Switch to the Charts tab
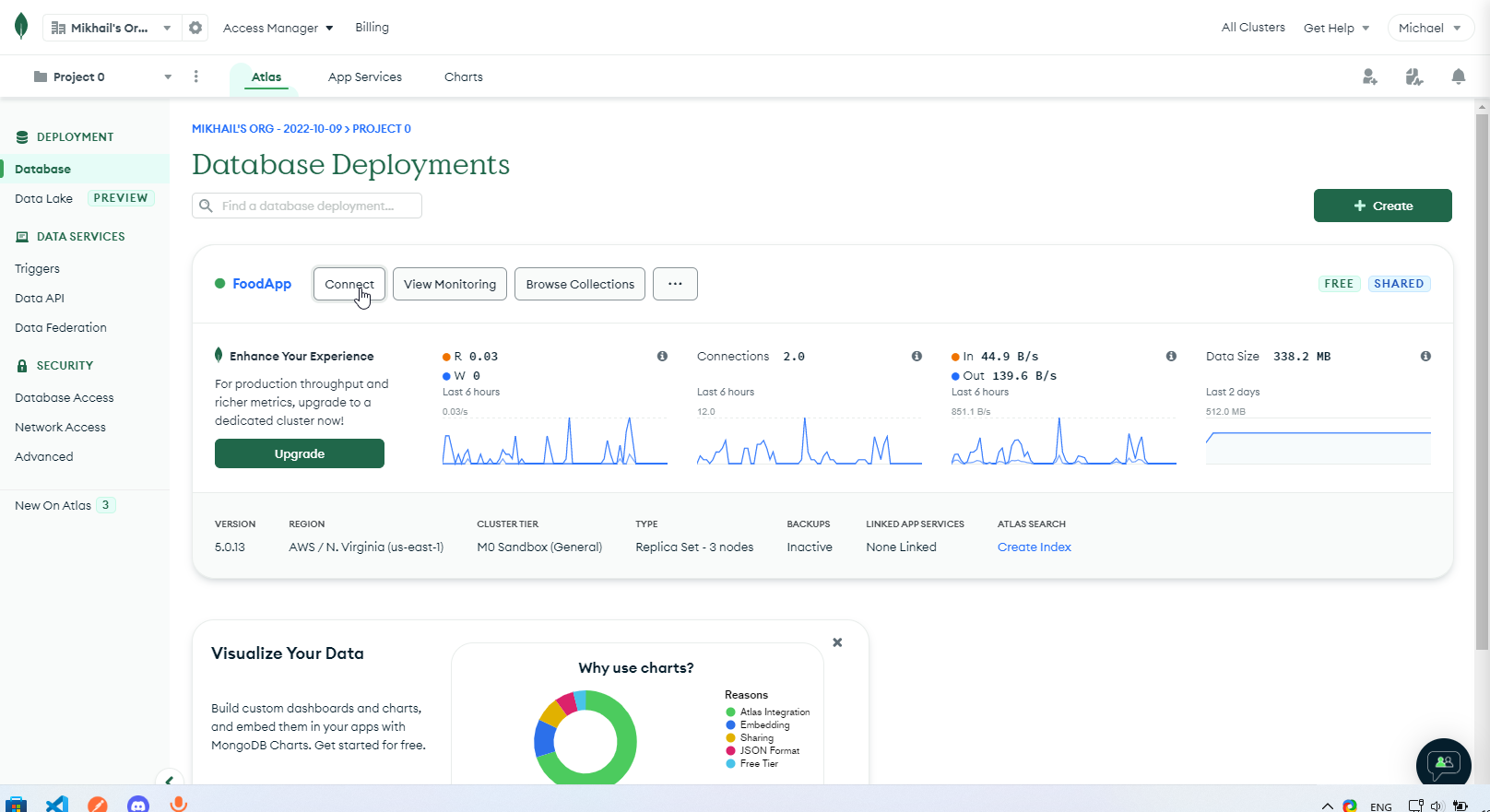Image resolution: width=1490 pixels, height=812 pixels. coord(463,76)
